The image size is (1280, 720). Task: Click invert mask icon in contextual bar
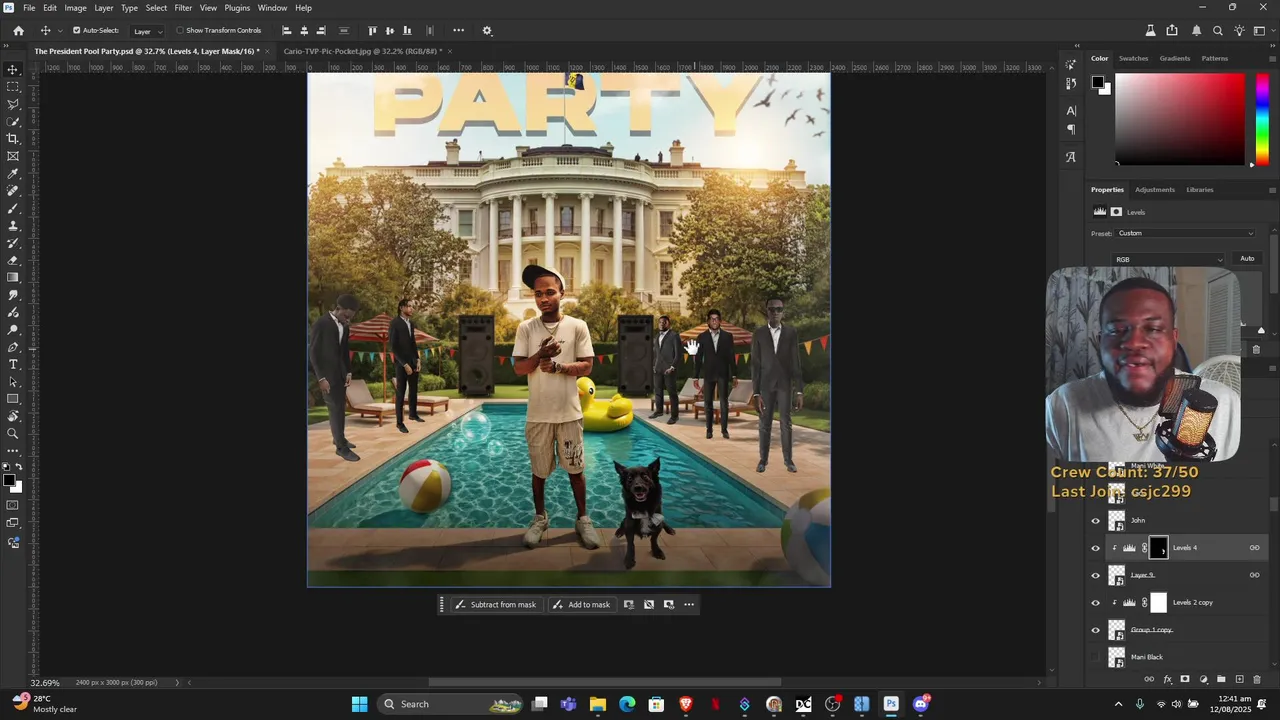[x=649, y=604]
